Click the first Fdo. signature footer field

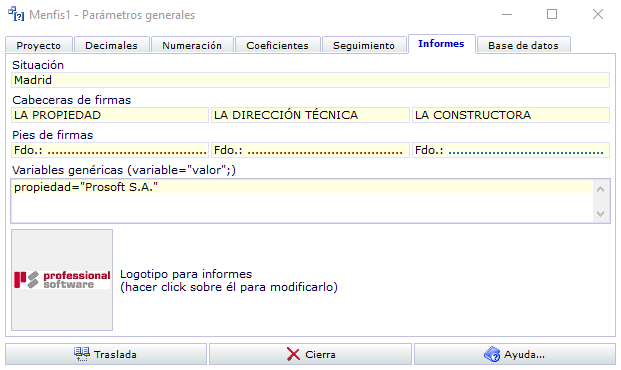coord(110,150)
